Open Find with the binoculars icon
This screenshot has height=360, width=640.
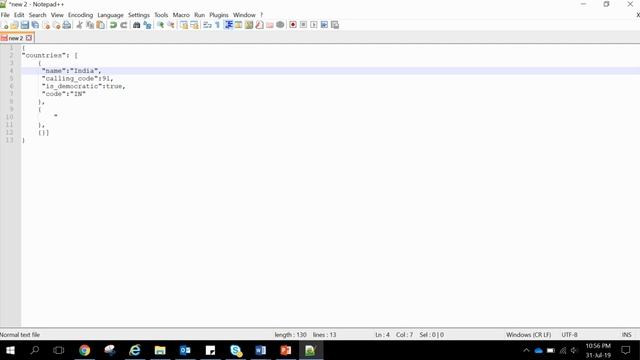pos(137,25)
